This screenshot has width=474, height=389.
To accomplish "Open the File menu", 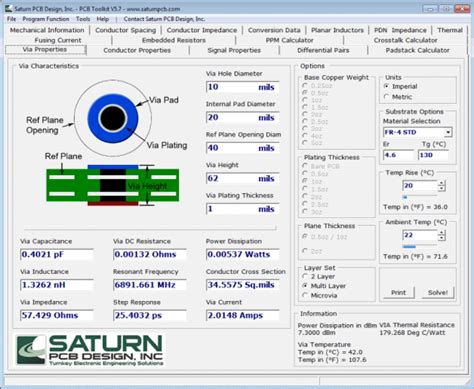I will [x=11, y=19].
